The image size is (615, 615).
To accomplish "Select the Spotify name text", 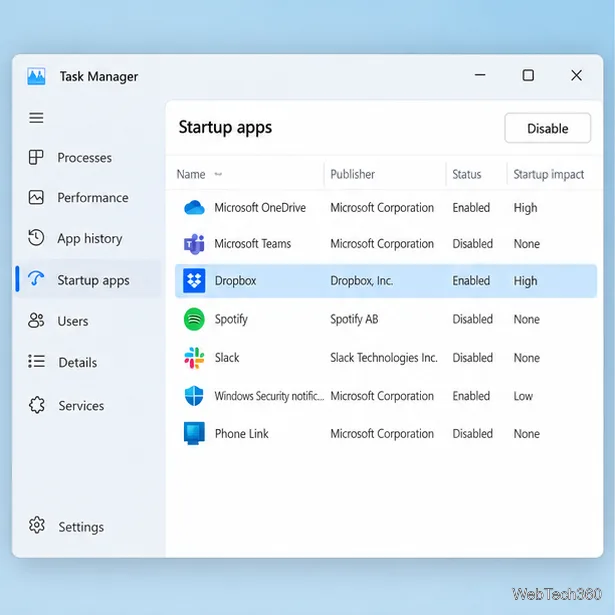I will [x=231, y=319].
